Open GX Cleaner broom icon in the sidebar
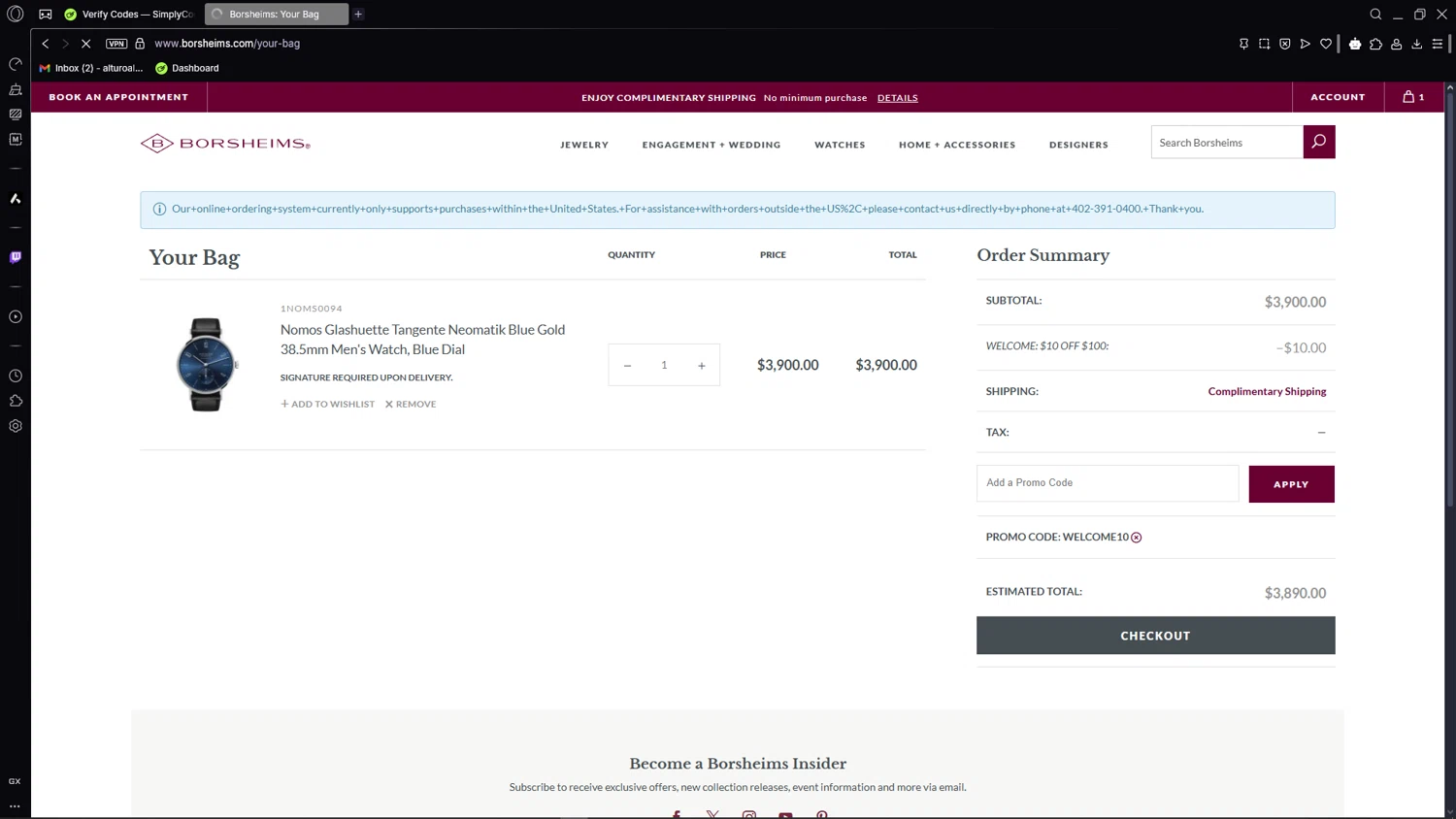The height and width of the screenshot is (819, 1456). (16, 89)
